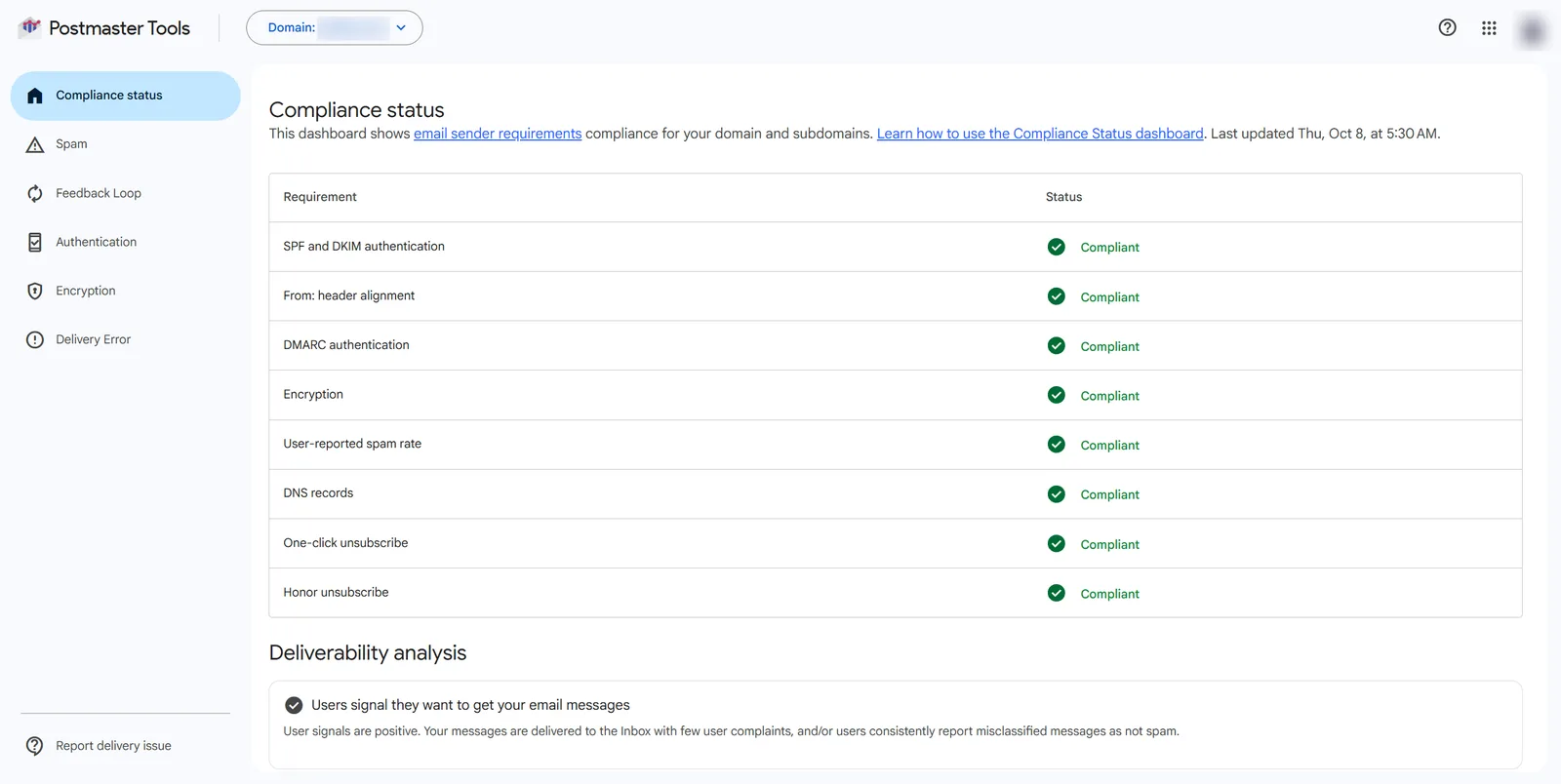Open Learn how to use the Compliance Status dashboard

tap(1040, 134)
